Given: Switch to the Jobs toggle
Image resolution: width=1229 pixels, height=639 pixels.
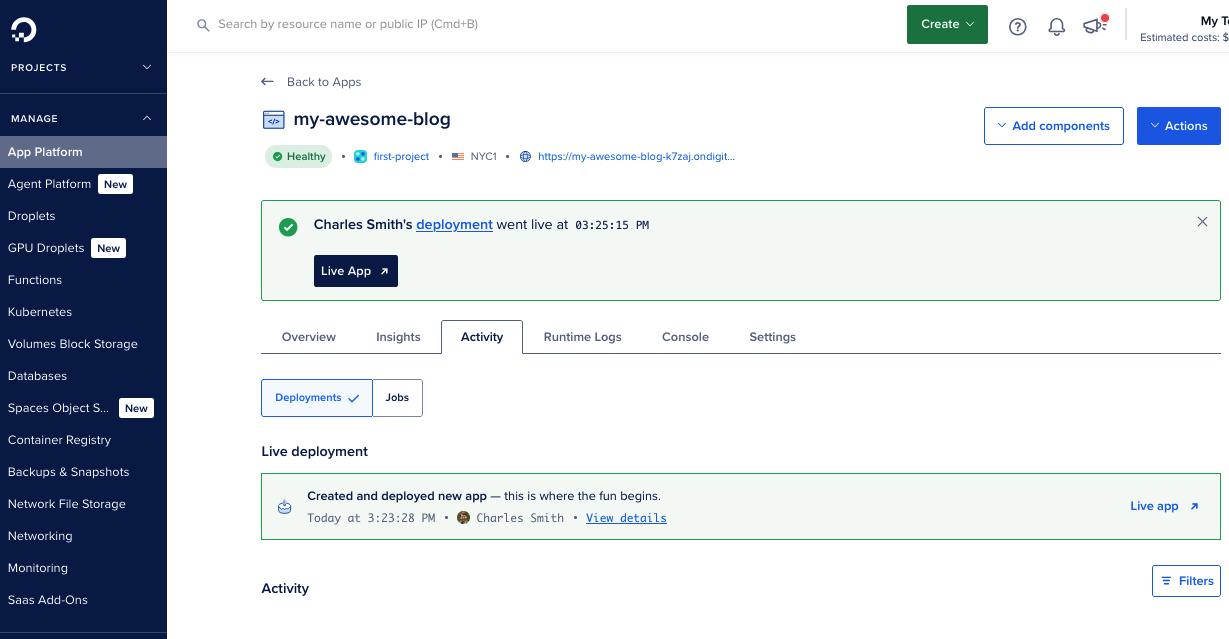Looking at the screenshot, I should (x=397, y=398).
